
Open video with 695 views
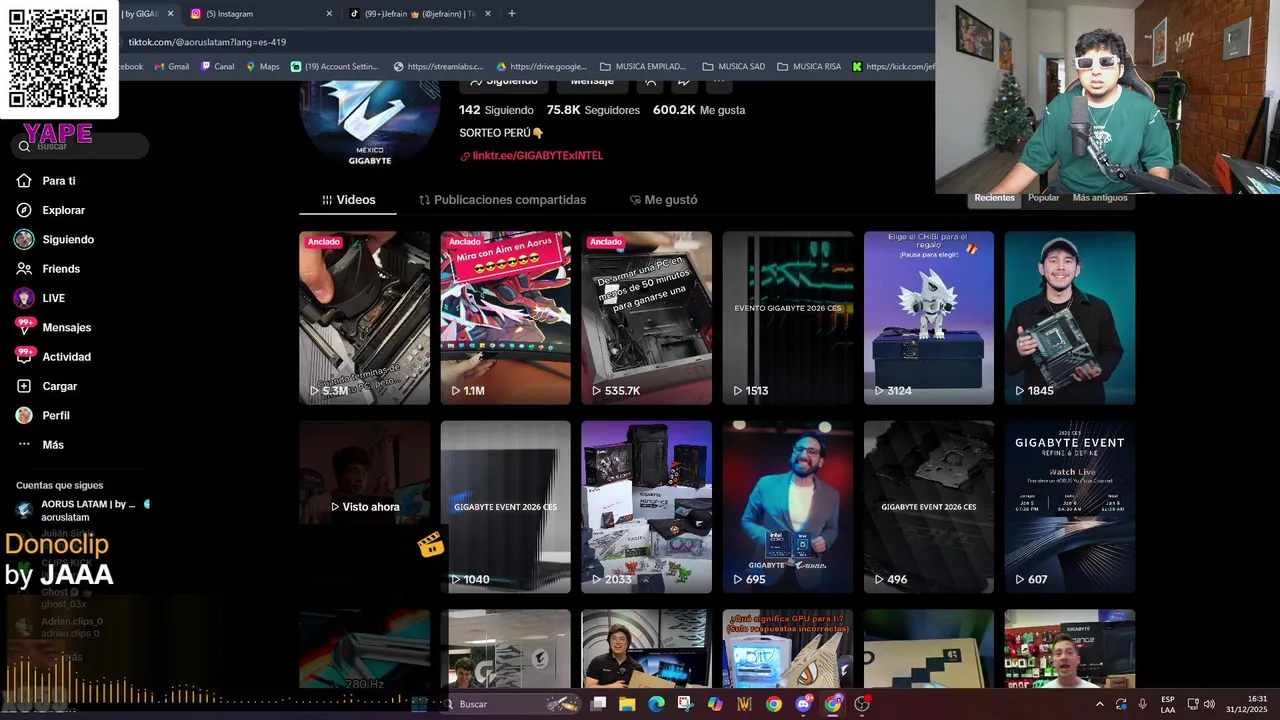(787, 507)
